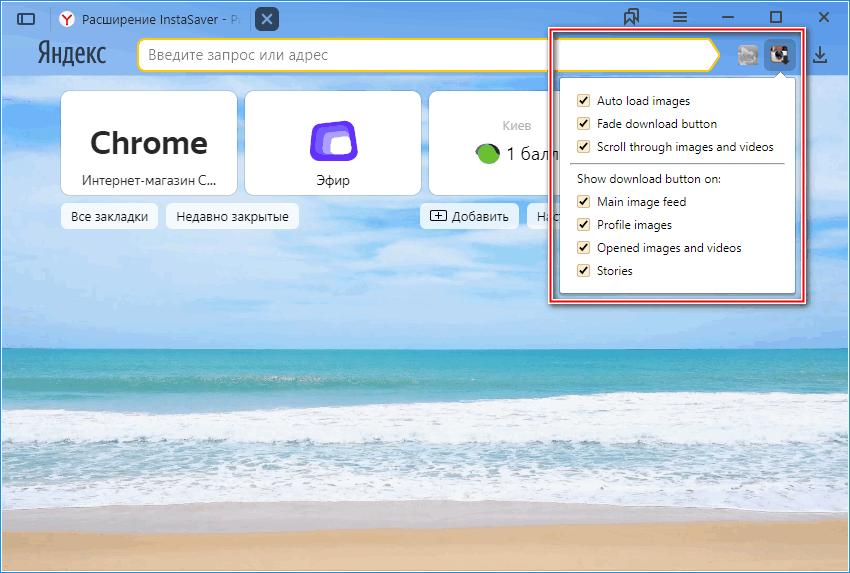
Task: Uncheck Auto load images
Action: pyautogui.click(x=584, y=101)
